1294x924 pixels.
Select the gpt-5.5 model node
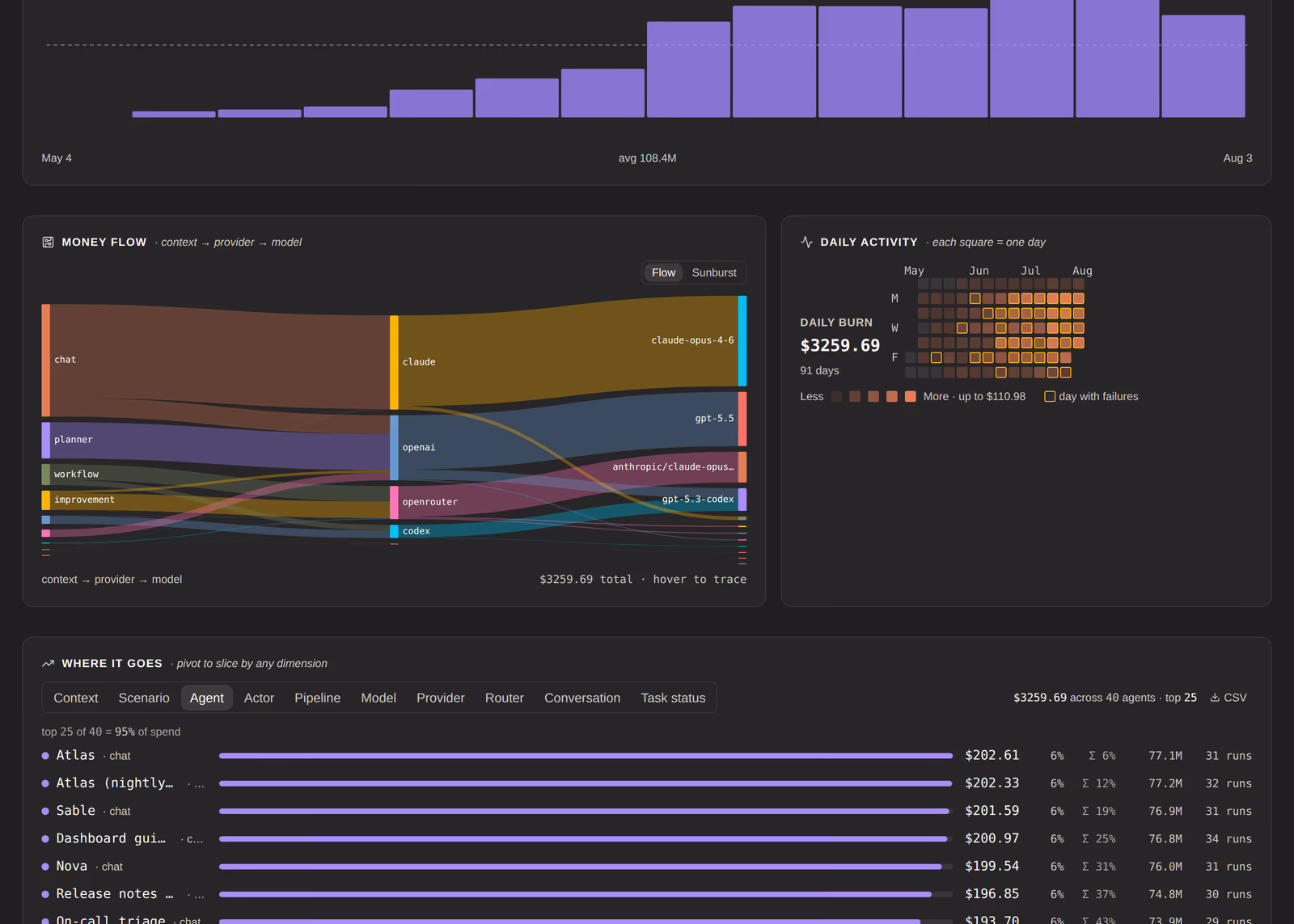pos(742,419)
